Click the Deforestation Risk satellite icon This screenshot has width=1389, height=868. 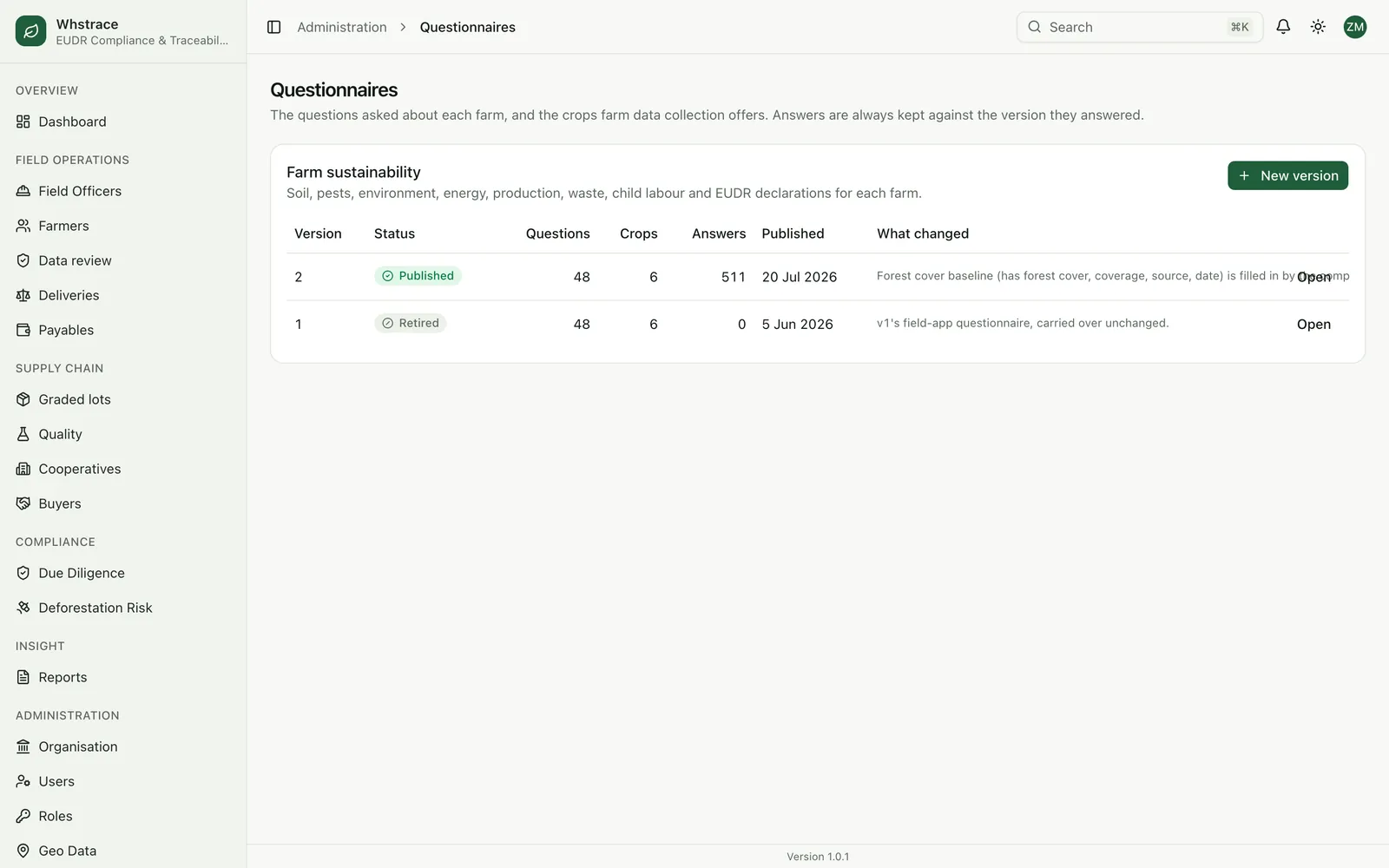click(x=23, y=608)
